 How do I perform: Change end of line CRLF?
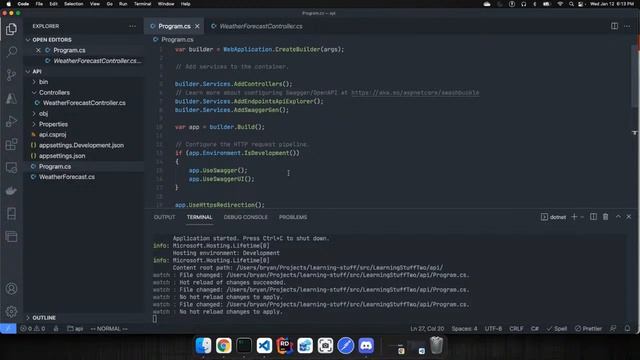click(x=516, y=329)
